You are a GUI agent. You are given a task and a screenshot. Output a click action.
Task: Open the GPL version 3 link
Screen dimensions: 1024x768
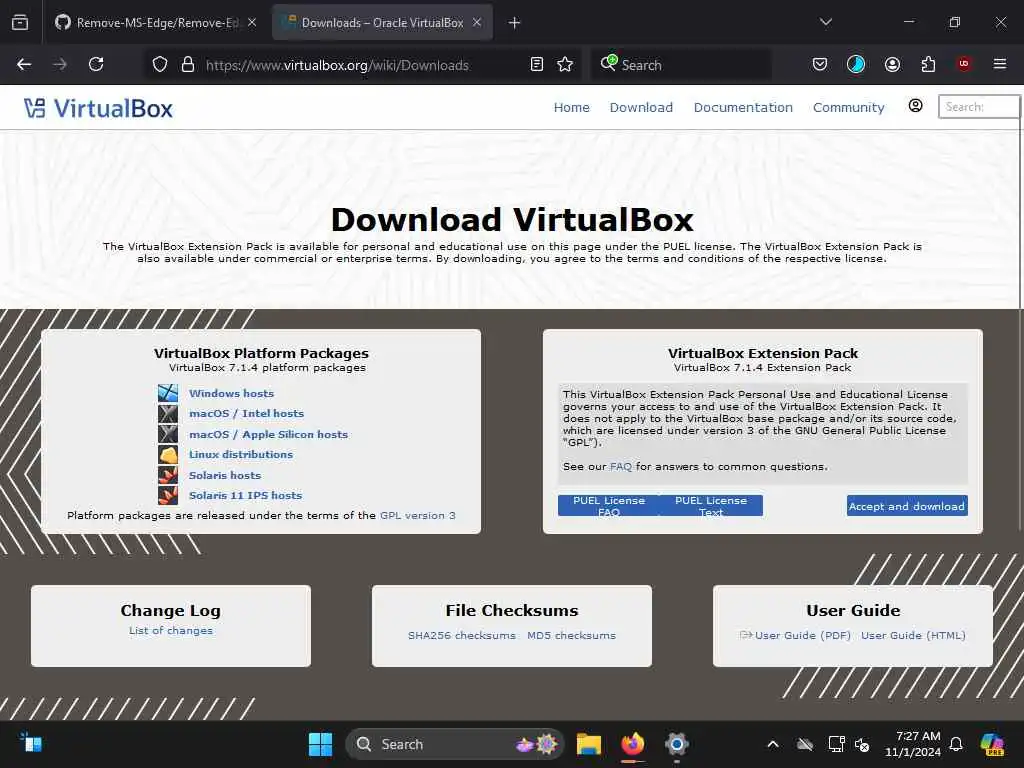pyautogui.click(x=417, y=515)
